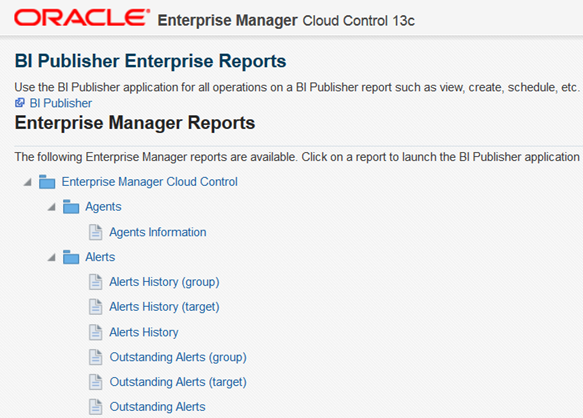Click the Alerts History (group) document icon
This screenshot has width=583, height=418.
click(96, 282)
